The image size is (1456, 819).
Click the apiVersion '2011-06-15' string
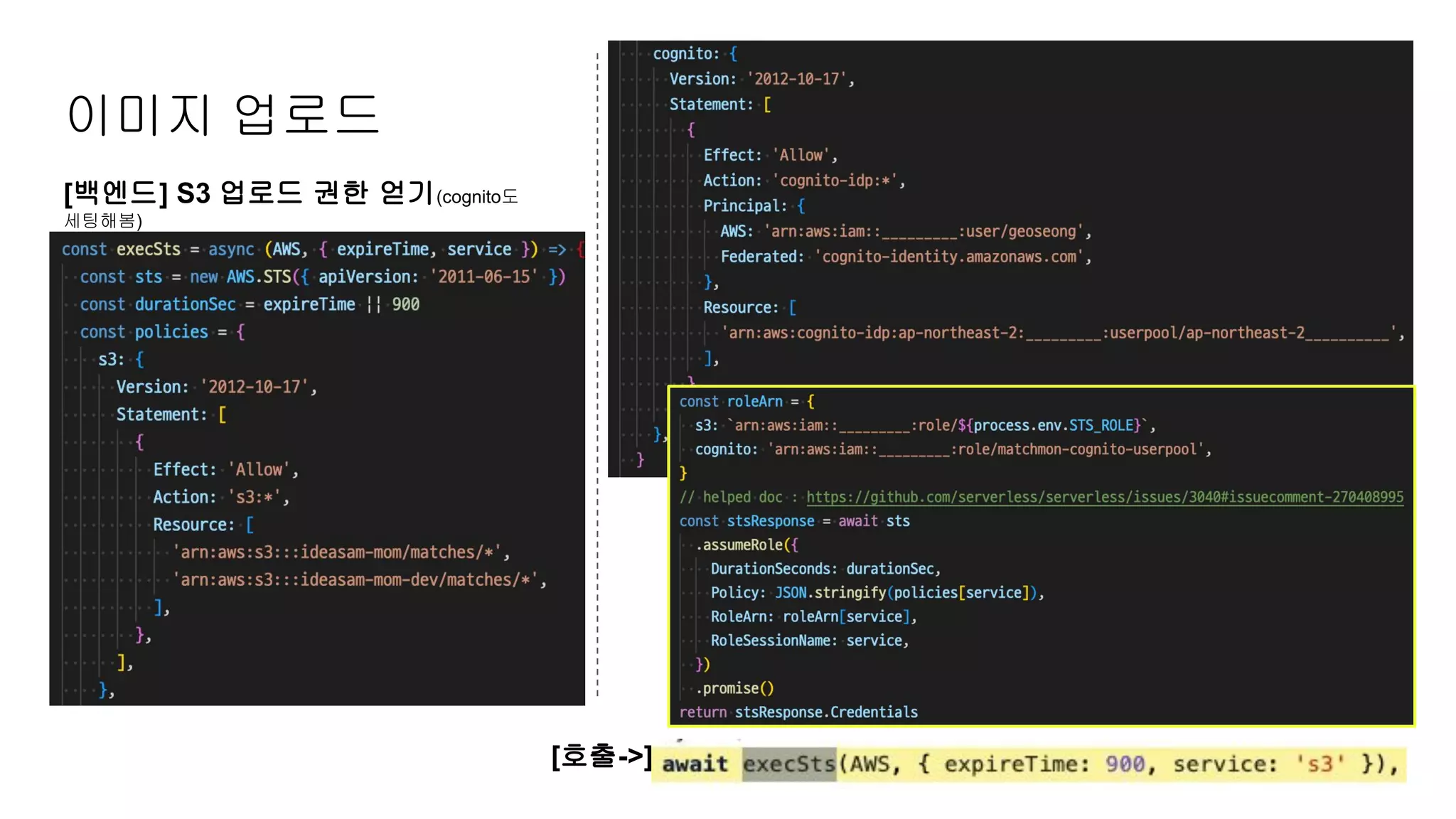(x=483, y=277)
